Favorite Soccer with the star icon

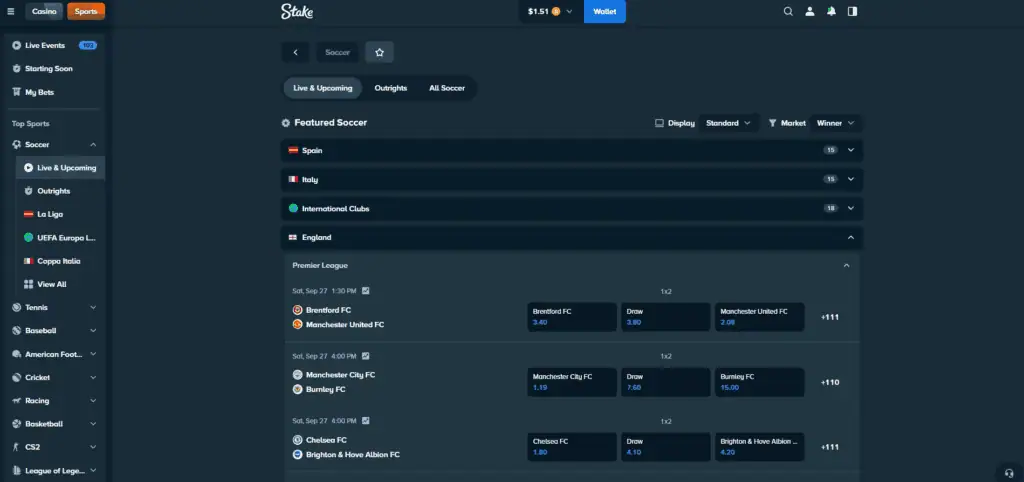379,52
